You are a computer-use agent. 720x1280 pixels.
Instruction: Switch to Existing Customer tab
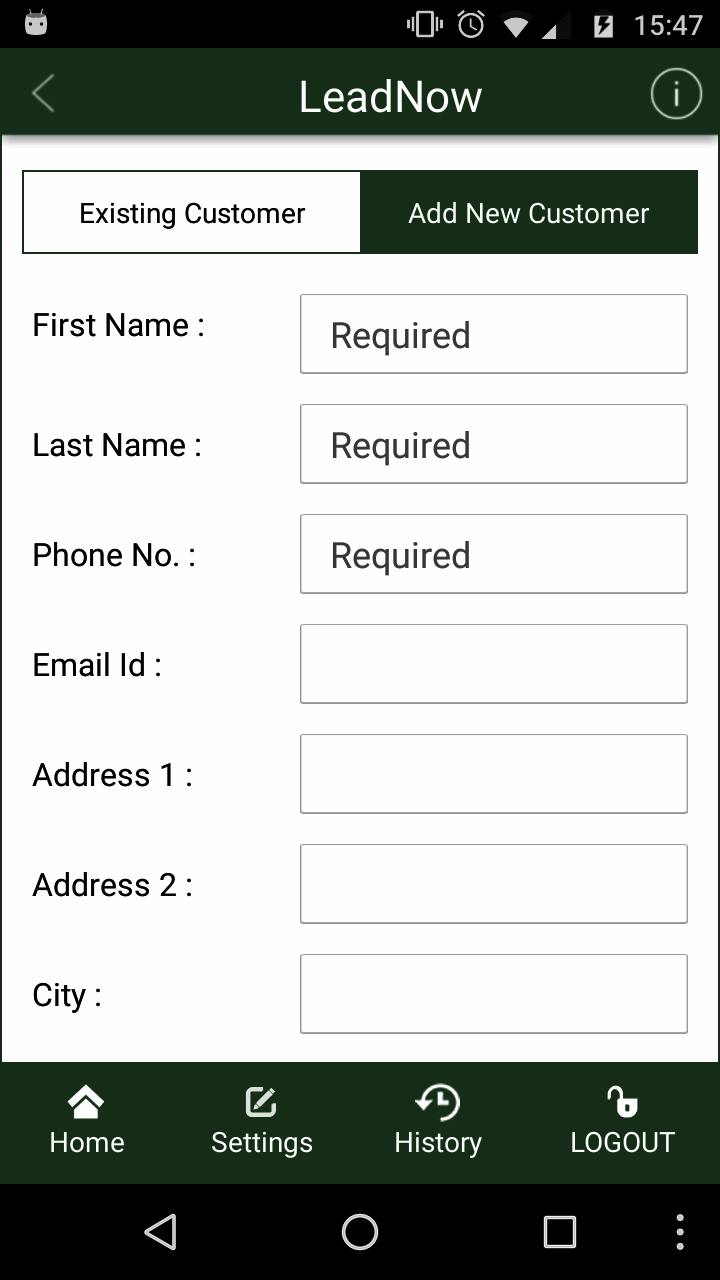(x=192, y=213)
